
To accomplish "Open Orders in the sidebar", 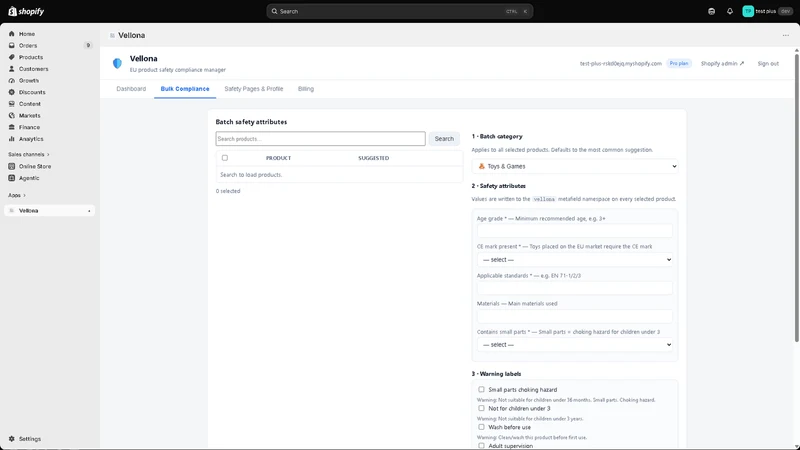I will pos(28,45).
